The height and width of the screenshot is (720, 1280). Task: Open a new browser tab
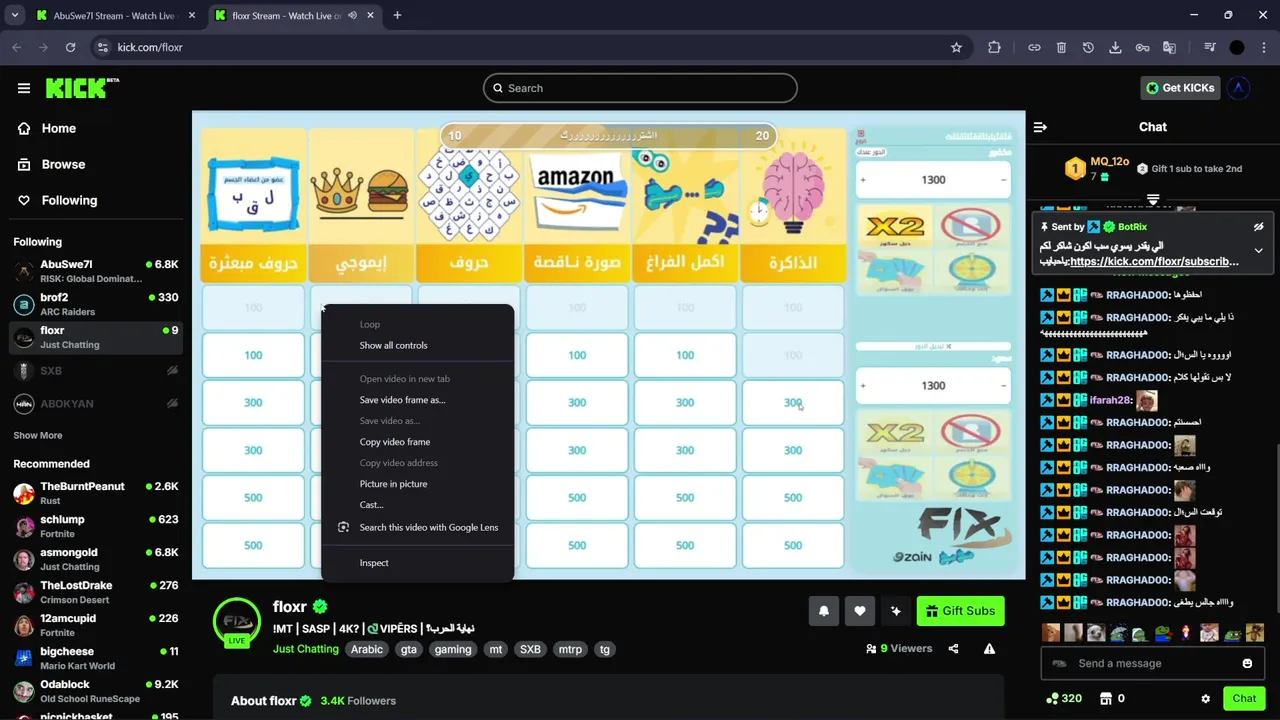click(397, 16)
